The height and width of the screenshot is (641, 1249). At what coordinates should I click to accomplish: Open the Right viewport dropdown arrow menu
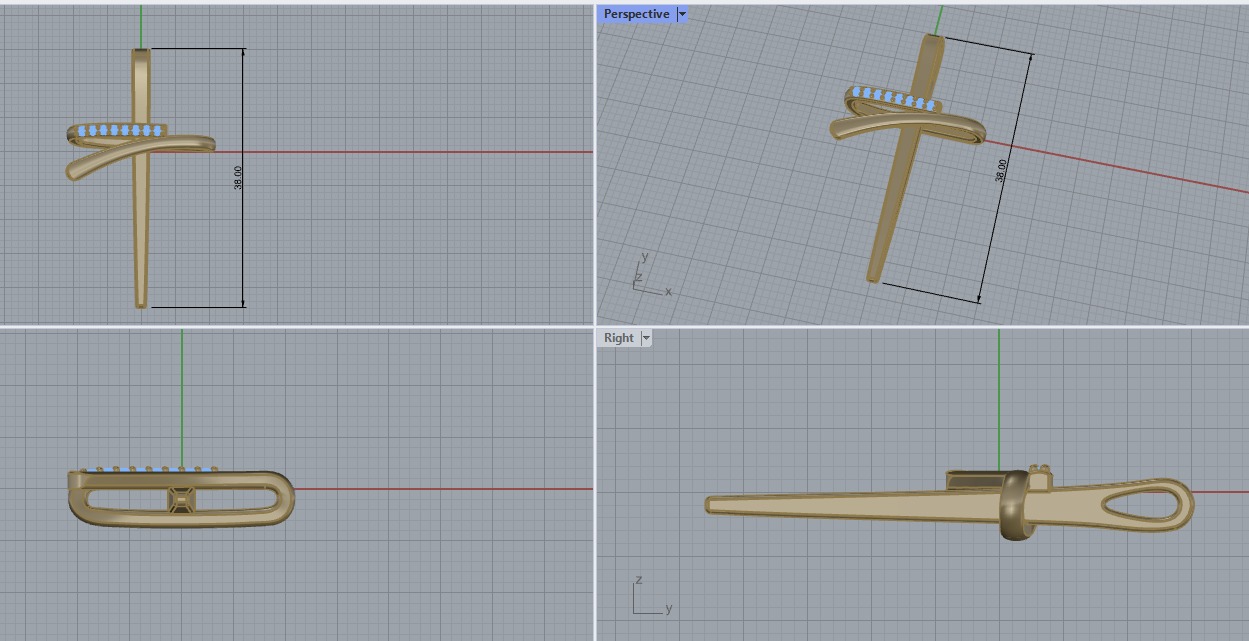[x=646, y=338]
